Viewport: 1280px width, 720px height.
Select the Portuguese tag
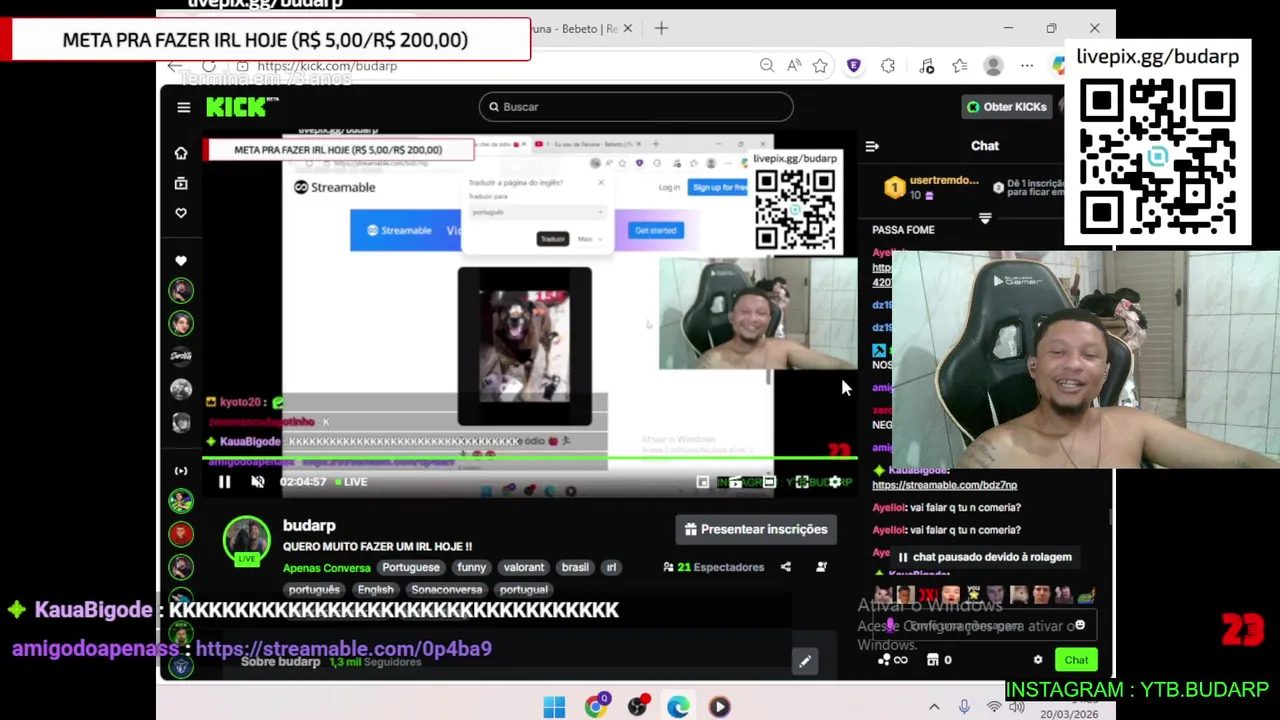click(x=410, y=567)
